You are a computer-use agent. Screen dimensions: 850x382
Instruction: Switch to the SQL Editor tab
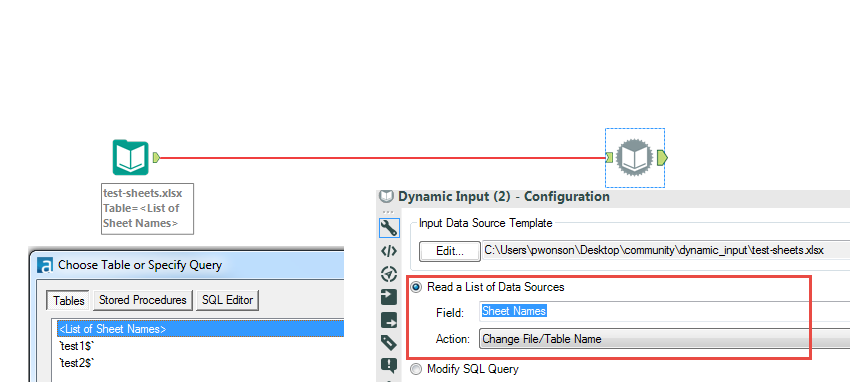point(228,300)
